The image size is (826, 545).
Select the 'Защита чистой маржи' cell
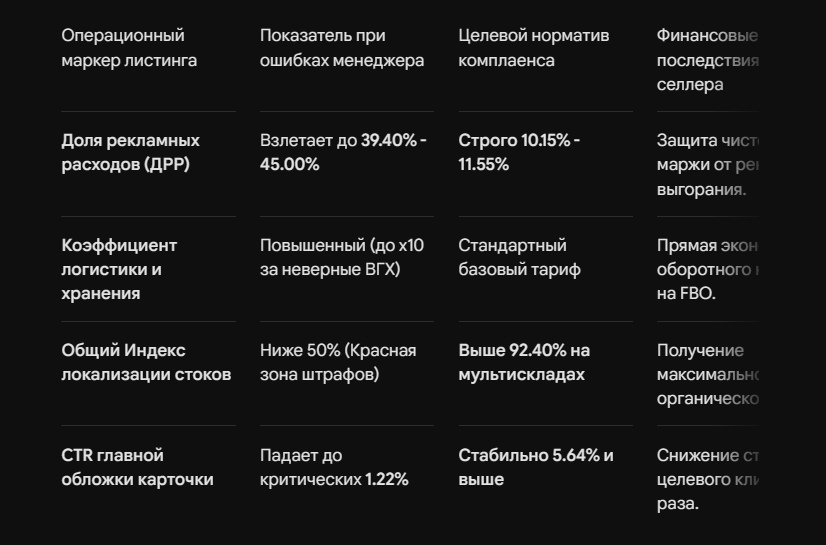tap(707, 165)
